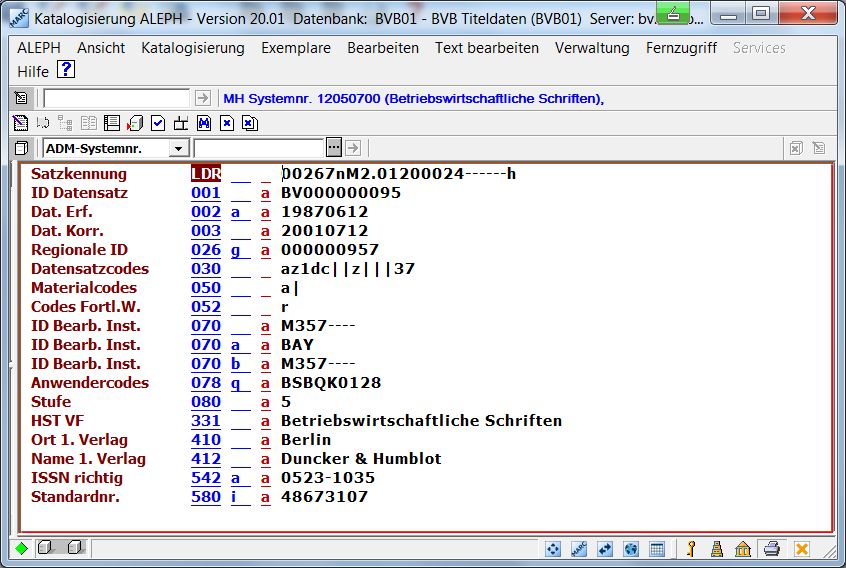The width and height of the screenshot is (846, 568).
Task: Click the field tag 331 link
Action: click(x=205, y=421)
